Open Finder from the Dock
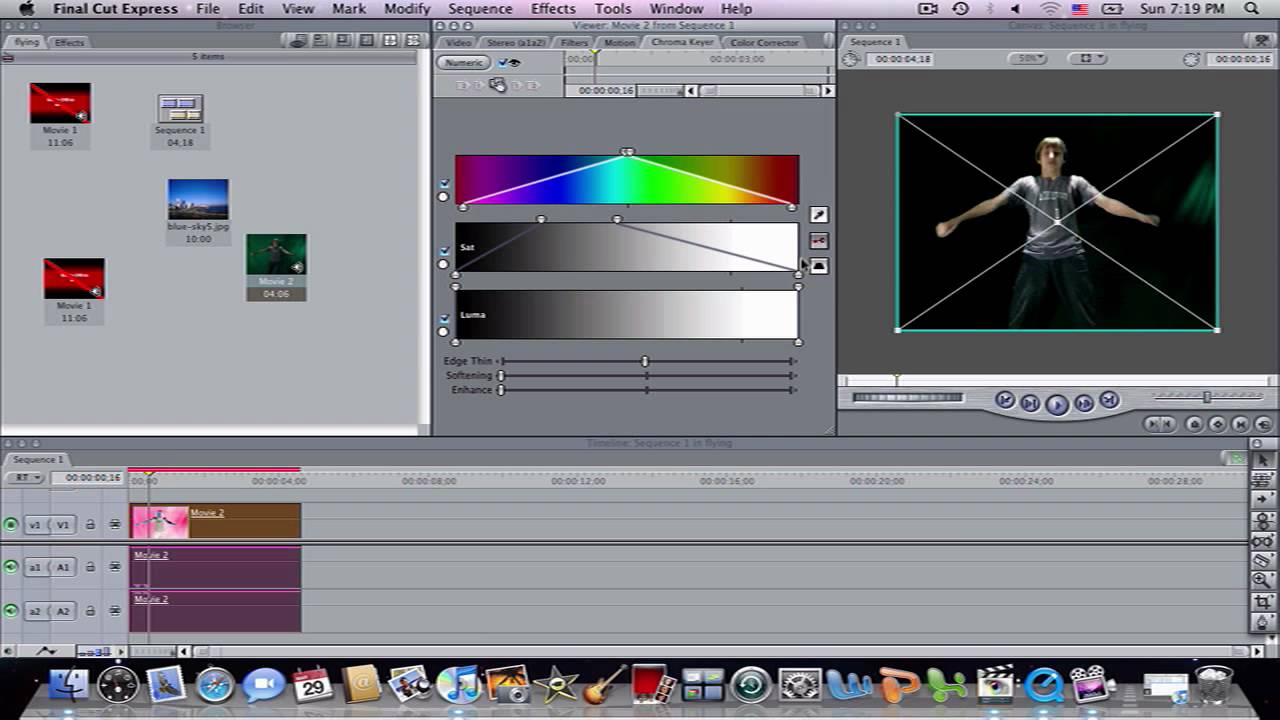 (x=69, y=686)
